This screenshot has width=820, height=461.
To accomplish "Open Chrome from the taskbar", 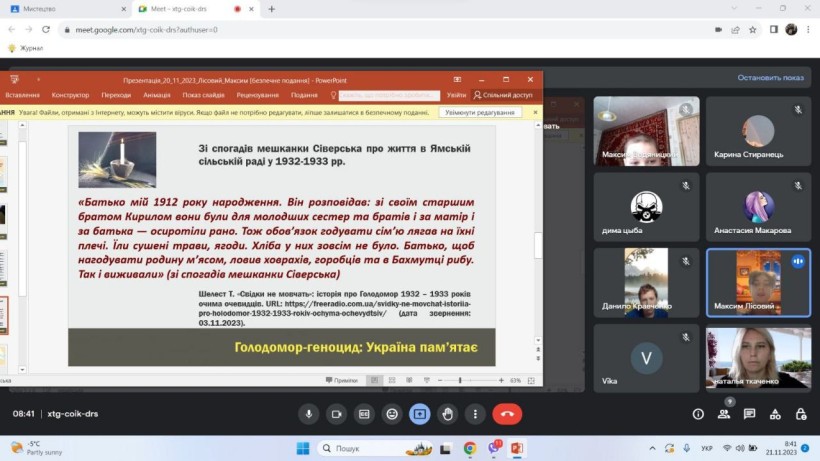I will (x=470, y=448).
